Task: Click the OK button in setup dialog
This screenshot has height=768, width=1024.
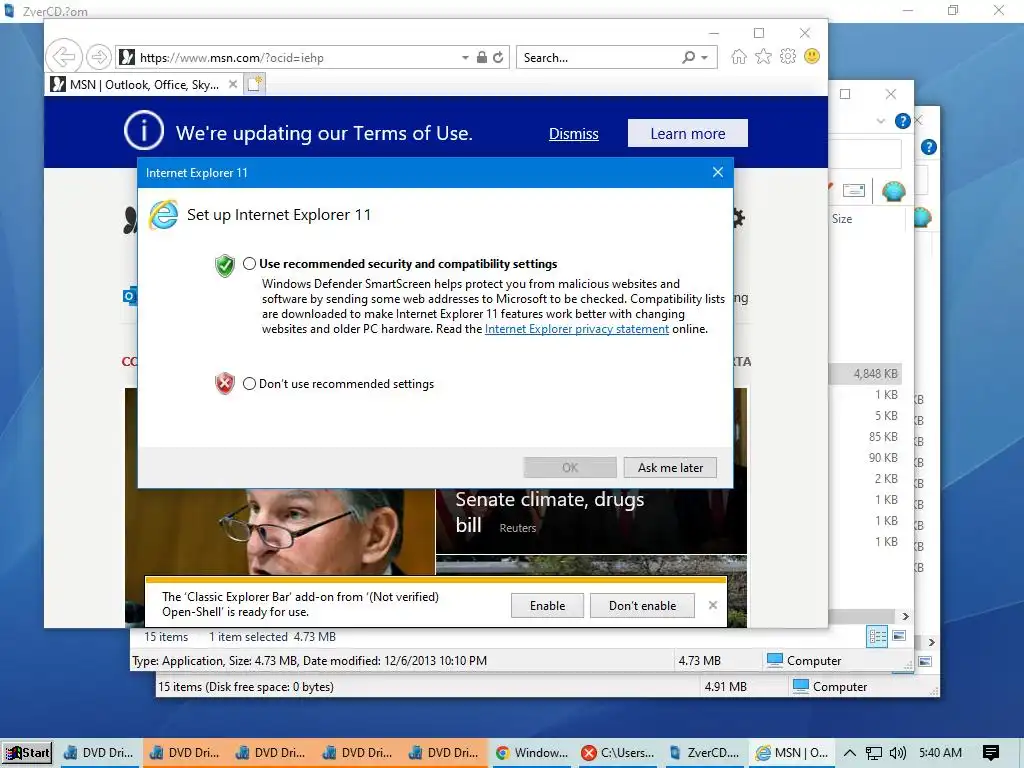Action: tap(569, 468)
